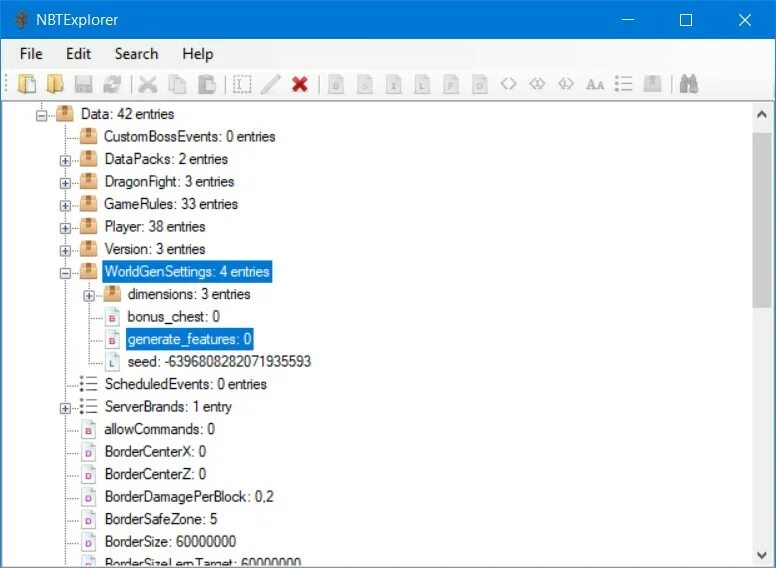Viewport: 776px width, 568px height.
Task: Click the Paste clipboard icon
Action: pos(206,84)
